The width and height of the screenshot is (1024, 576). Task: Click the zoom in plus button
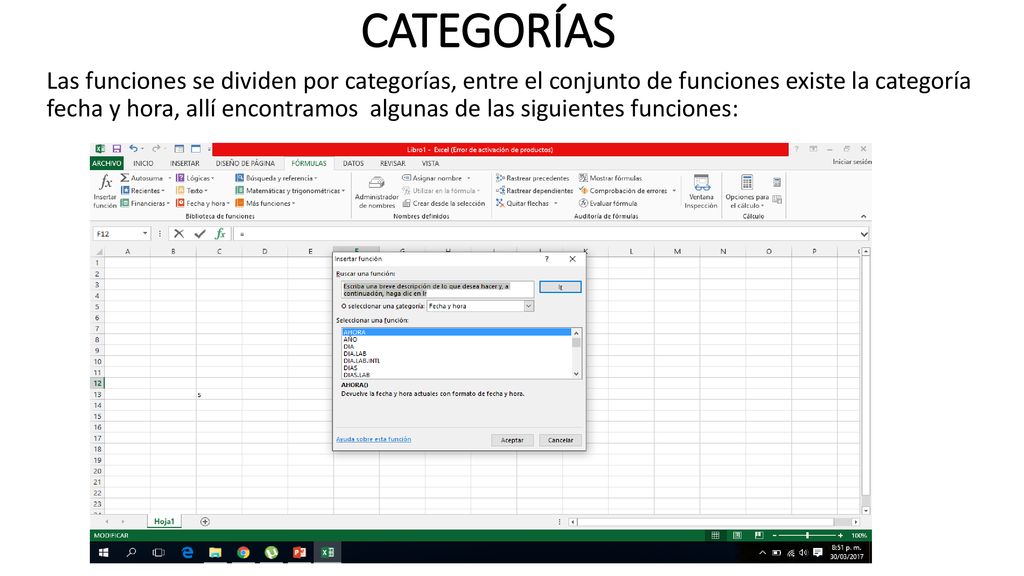point(840,536)
